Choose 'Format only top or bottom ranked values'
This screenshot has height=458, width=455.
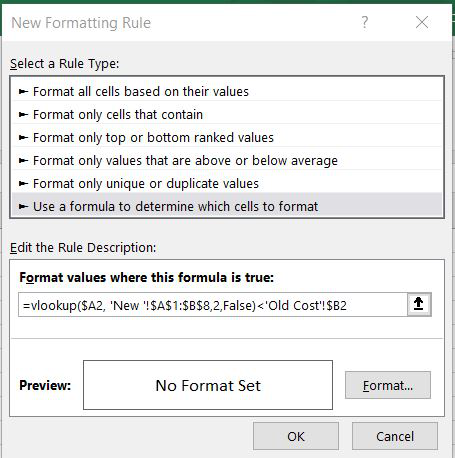coord(227,137)
